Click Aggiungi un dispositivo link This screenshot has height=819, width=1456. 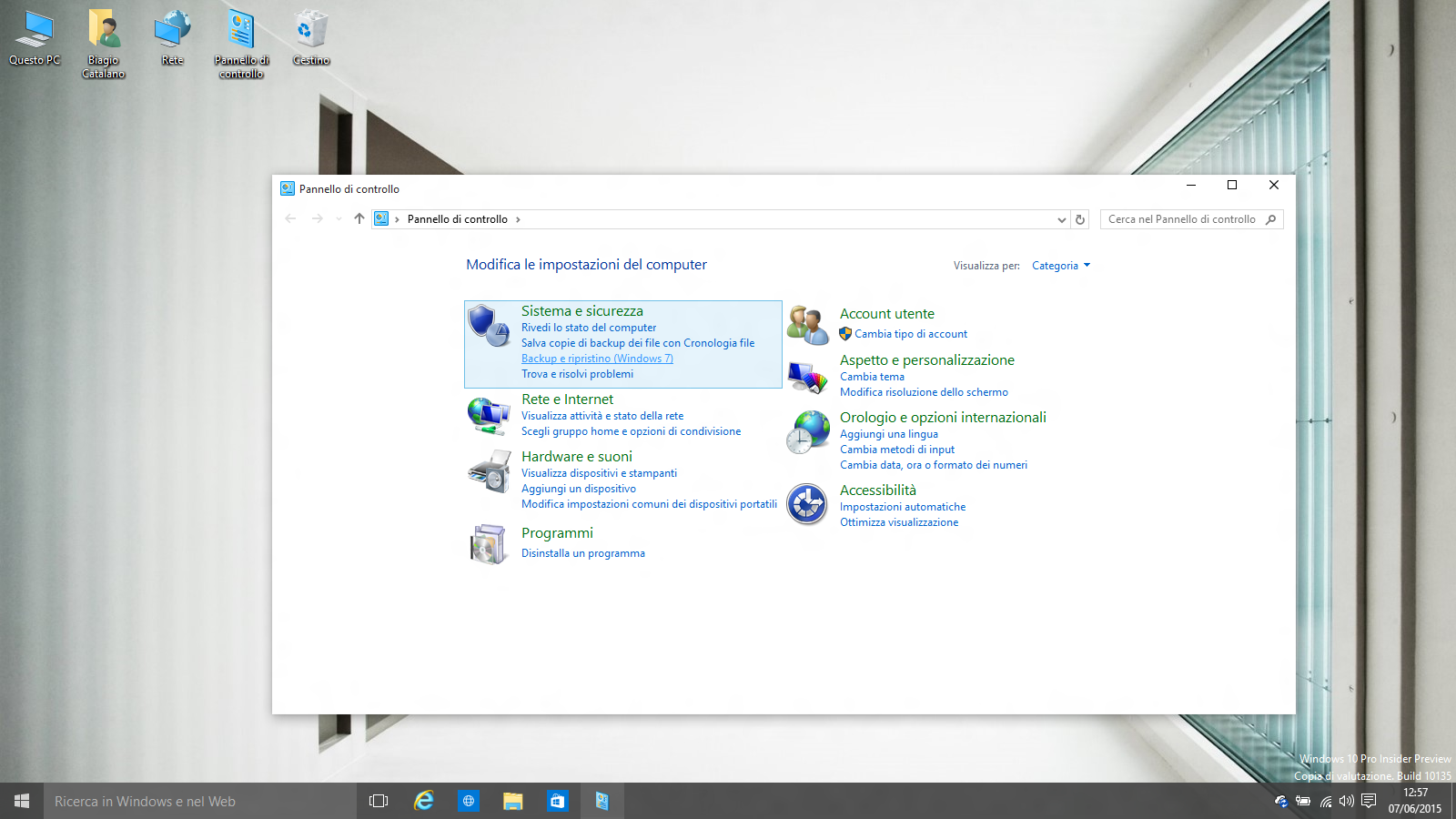[x=579, y=489]
